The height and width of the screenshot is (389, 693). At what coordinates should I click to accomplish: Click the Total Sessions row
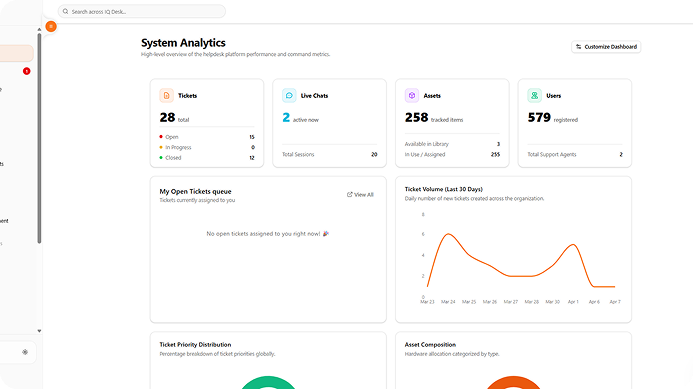point(330,154)
